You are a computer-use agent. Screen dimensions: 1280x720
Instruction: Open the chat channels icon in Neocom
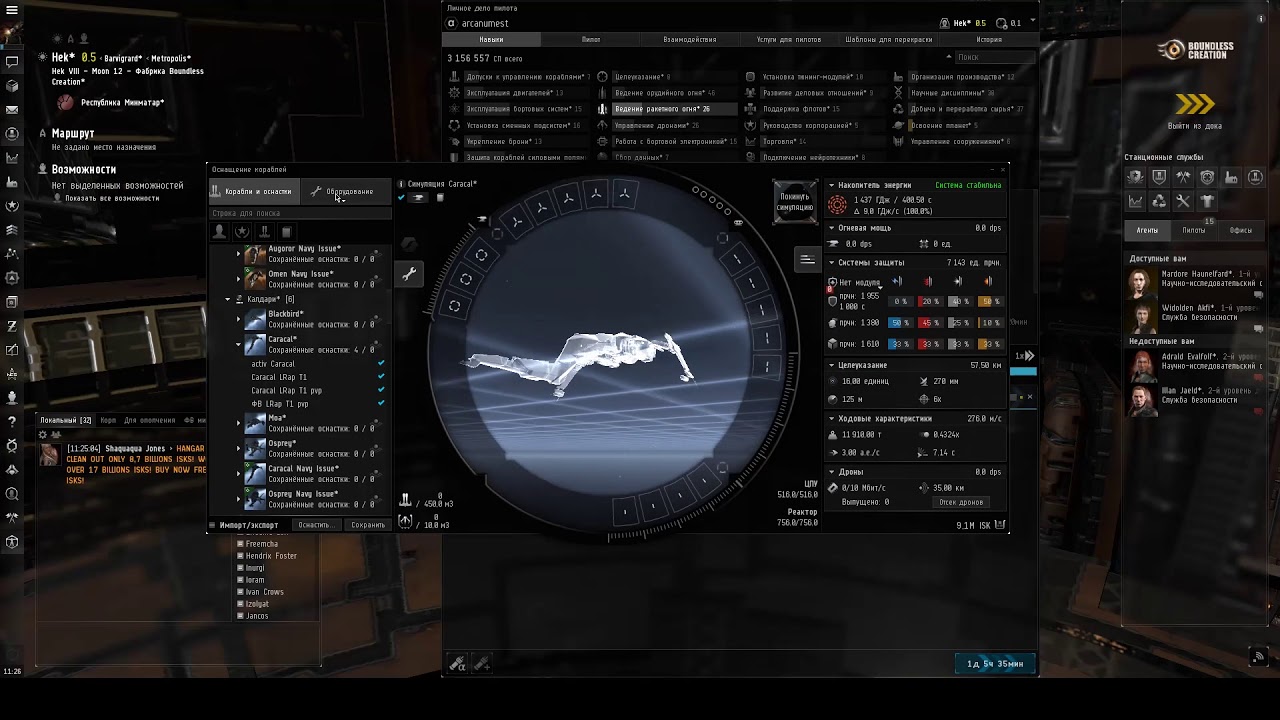tap(12, 62)
